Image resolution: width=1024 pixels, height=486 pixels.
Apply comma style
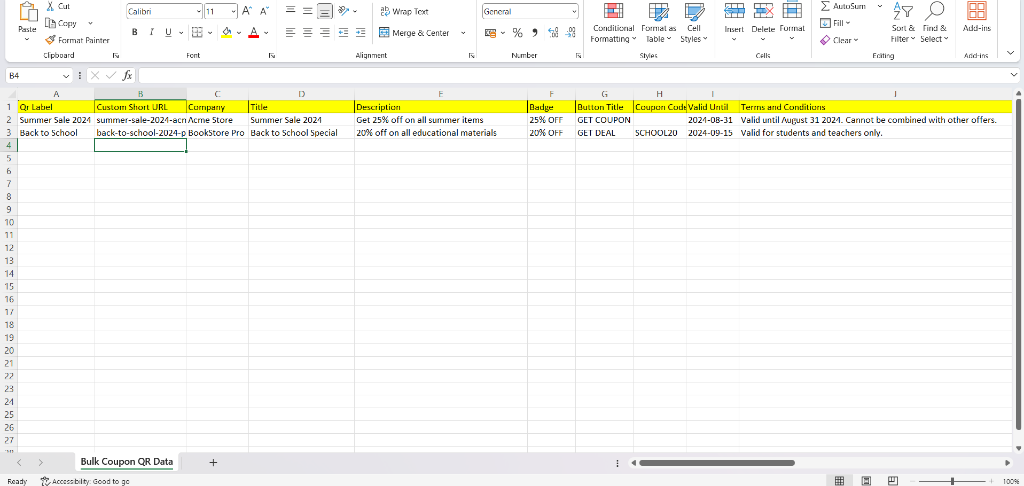[x=535, y=33]
